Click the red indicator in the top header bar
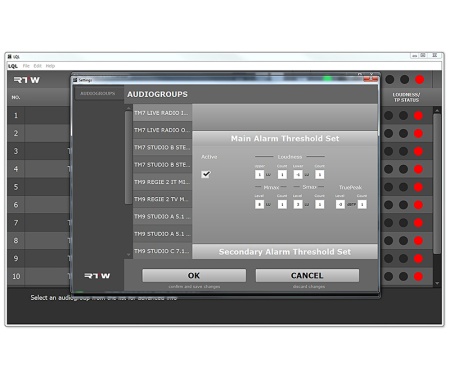Screen dimensions: 450x380 coord(420,80)
